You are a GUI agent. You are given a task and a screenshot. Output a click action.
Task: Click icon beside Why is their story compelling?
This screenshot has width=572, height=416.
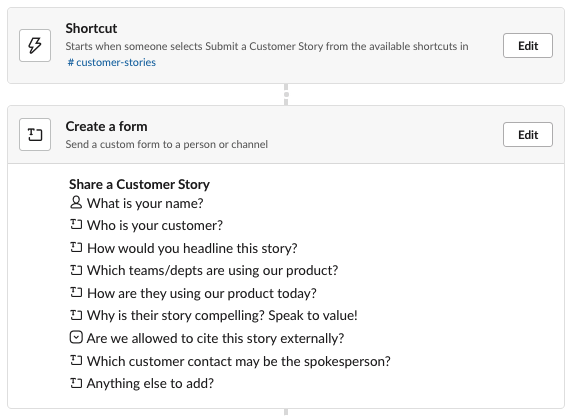[76, 315]
